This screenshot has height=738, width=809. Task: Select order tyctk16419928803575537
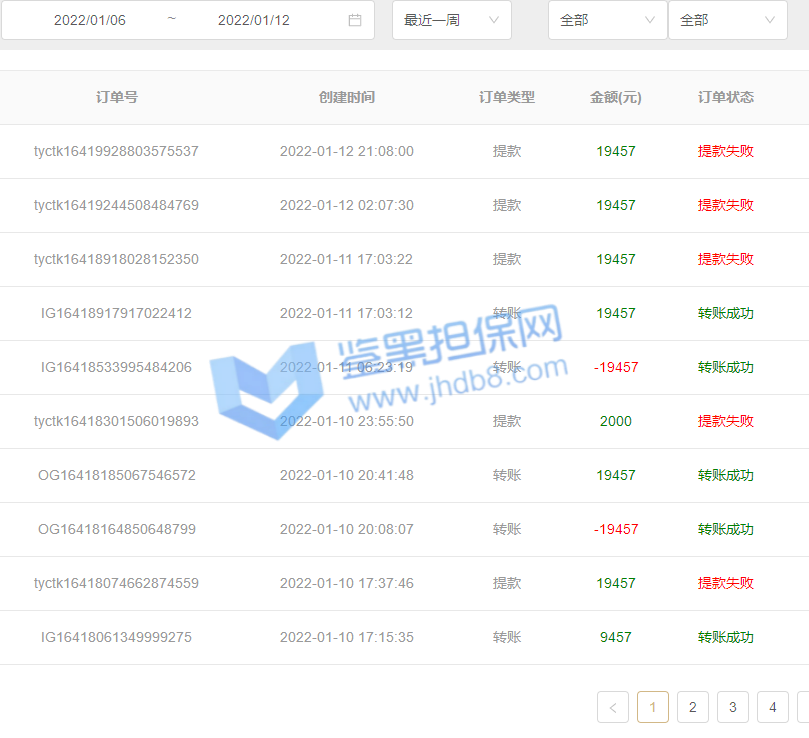point(117,151)
